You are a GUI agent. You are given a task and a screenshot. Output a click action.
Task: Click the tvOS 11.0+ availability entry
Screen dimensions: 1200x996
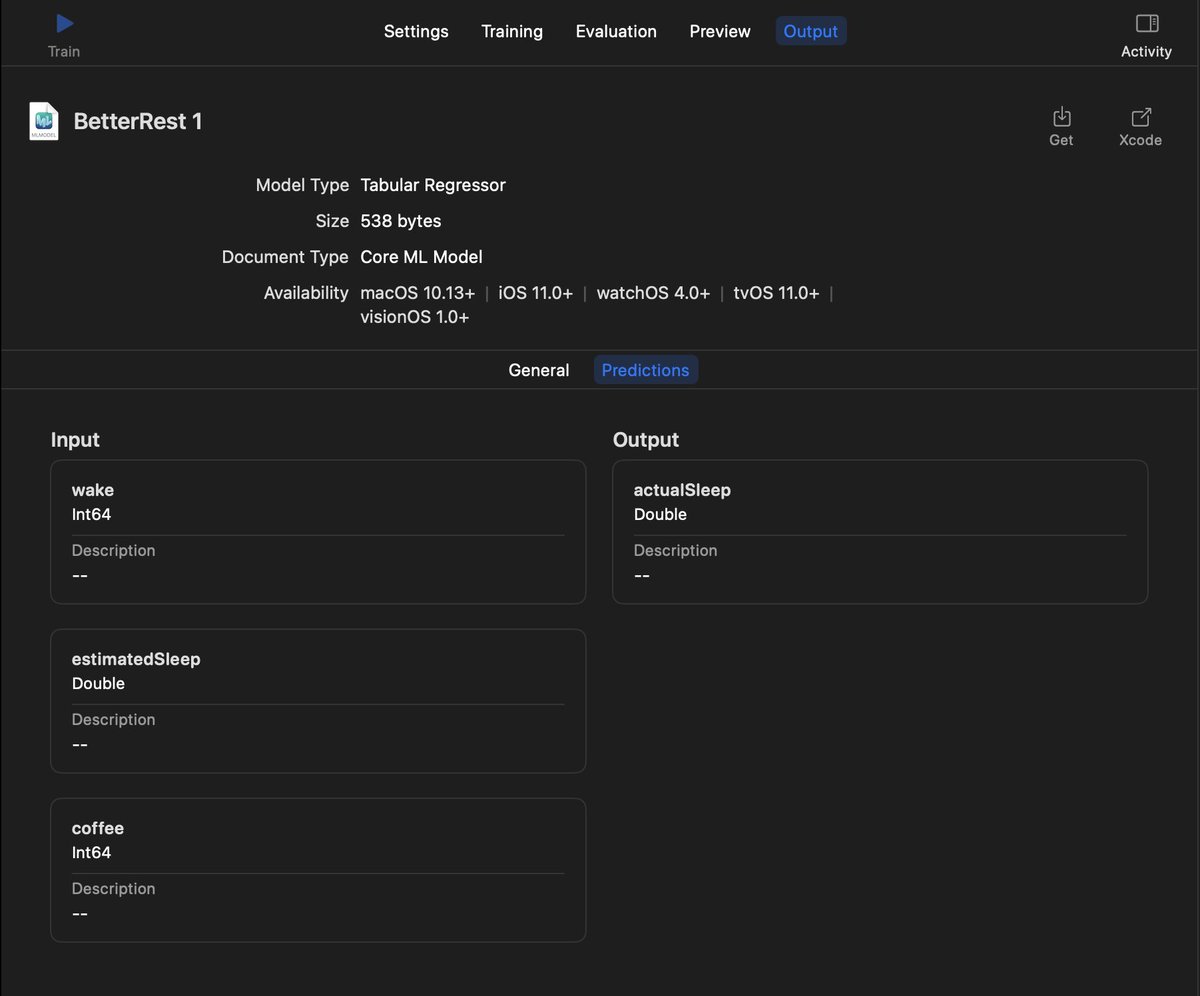click(x=776, y=293)
